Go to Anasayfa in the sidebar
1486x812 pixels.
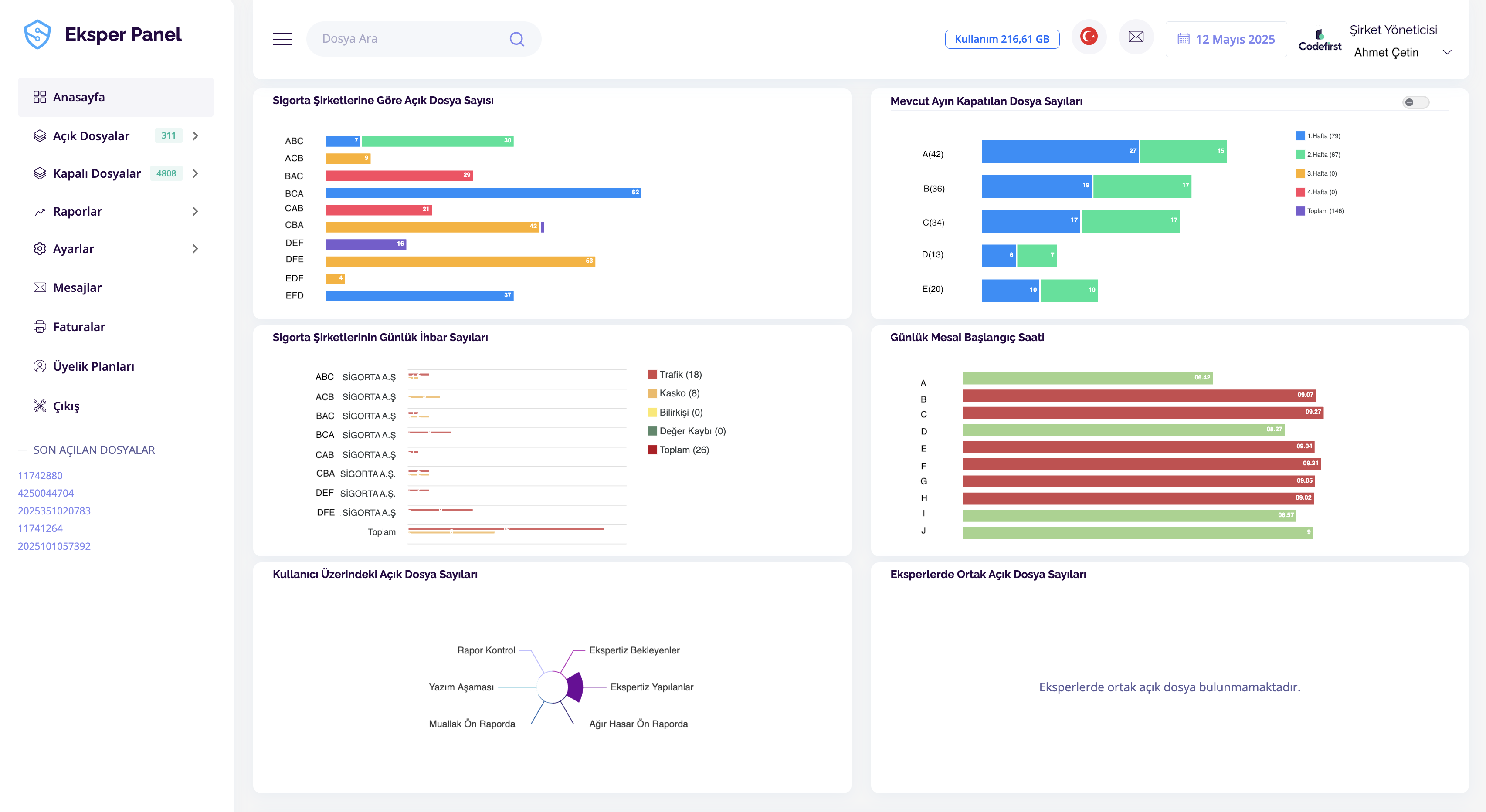(x=115, y=97)
